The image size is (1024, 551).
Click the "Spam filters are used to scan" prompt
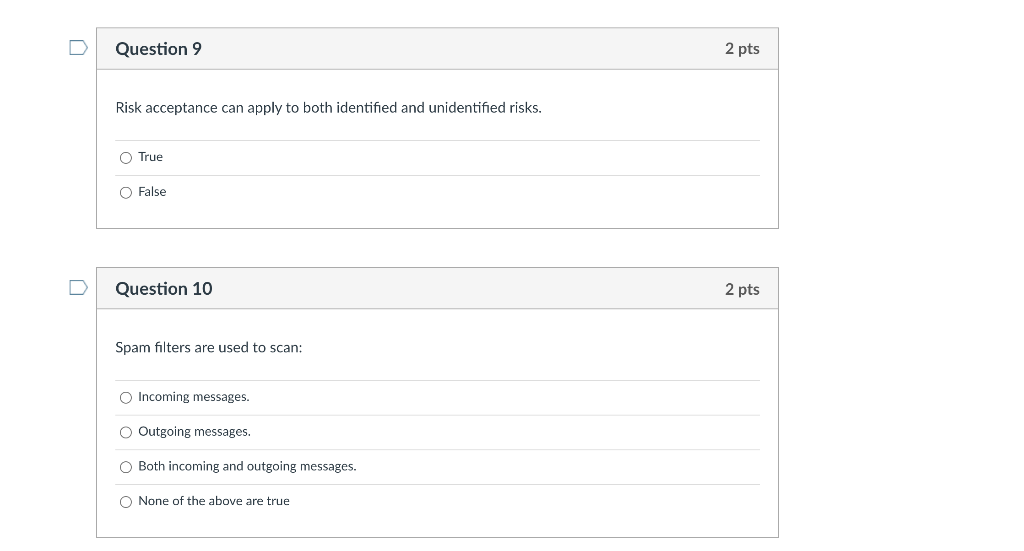pyautogui.click(x=209, y=348)
